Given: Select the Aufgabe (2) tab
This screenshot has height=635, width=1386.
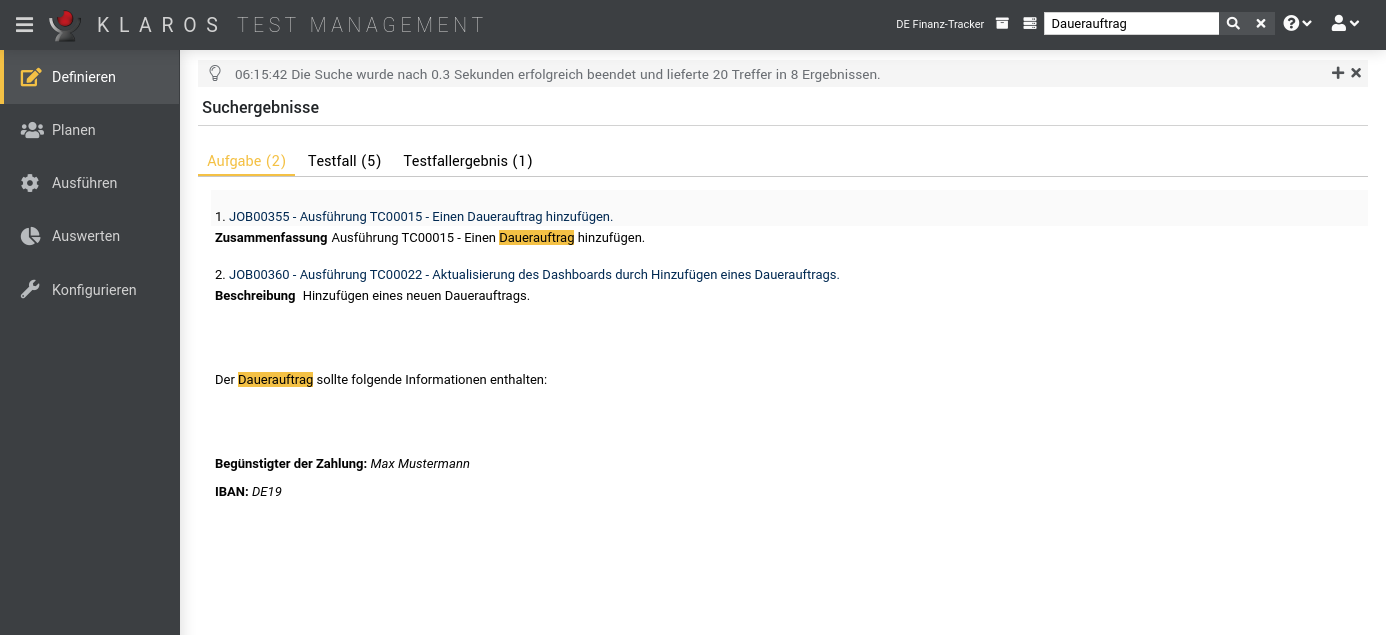Looking at the screenshot, I should pos(246,161).
